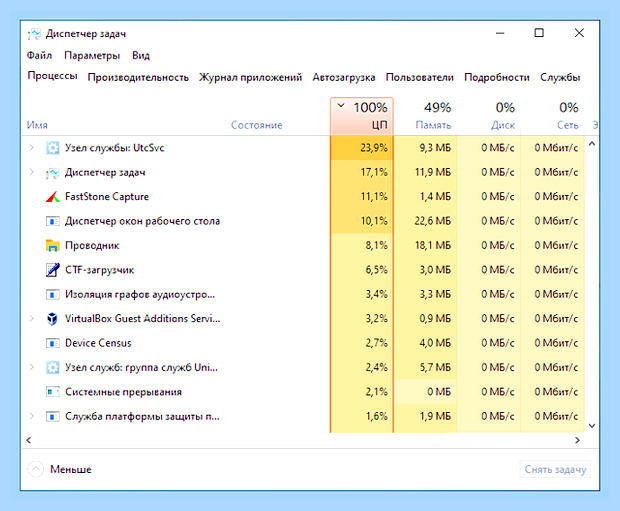This screenshot has width=620, height=511.
Task: Click the 18,1 МБ memory value
Action: (433, 246)
